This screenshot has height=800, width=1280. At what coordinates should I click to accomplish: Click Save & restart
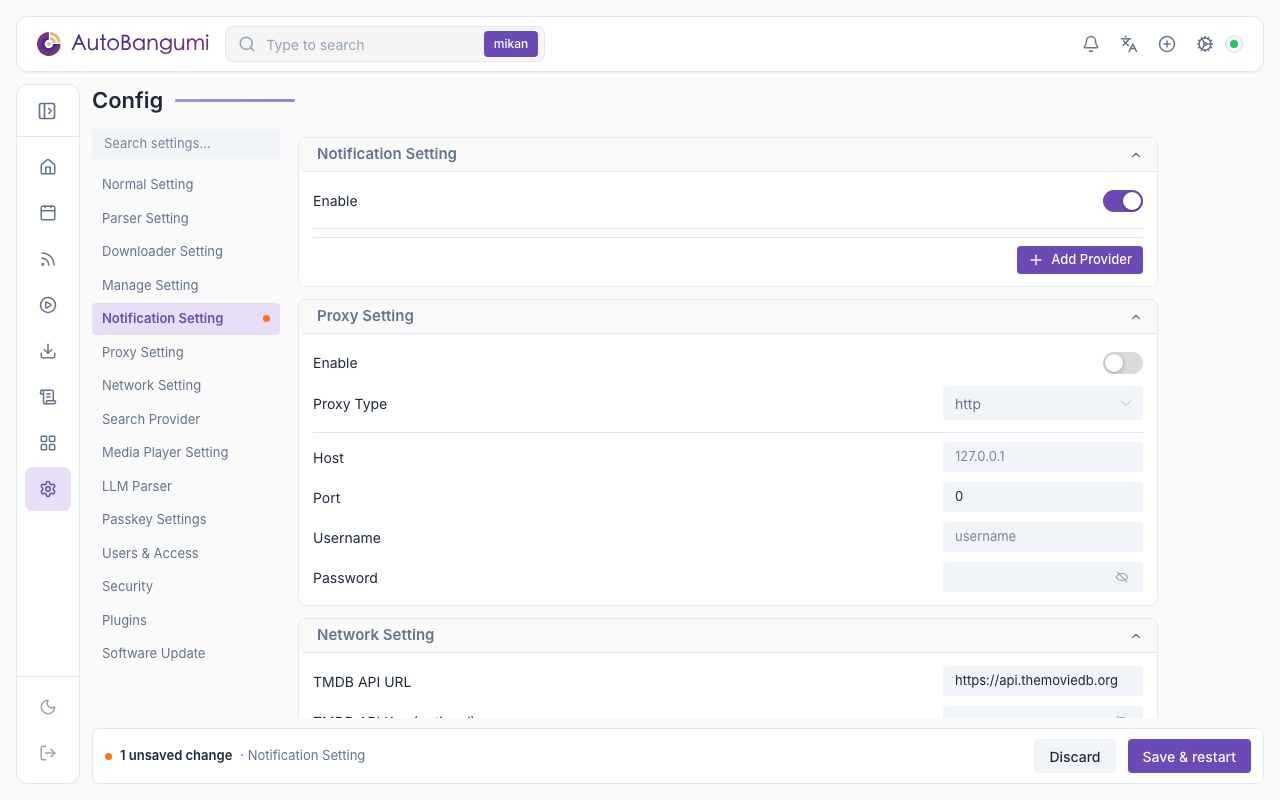[1189, 756]
